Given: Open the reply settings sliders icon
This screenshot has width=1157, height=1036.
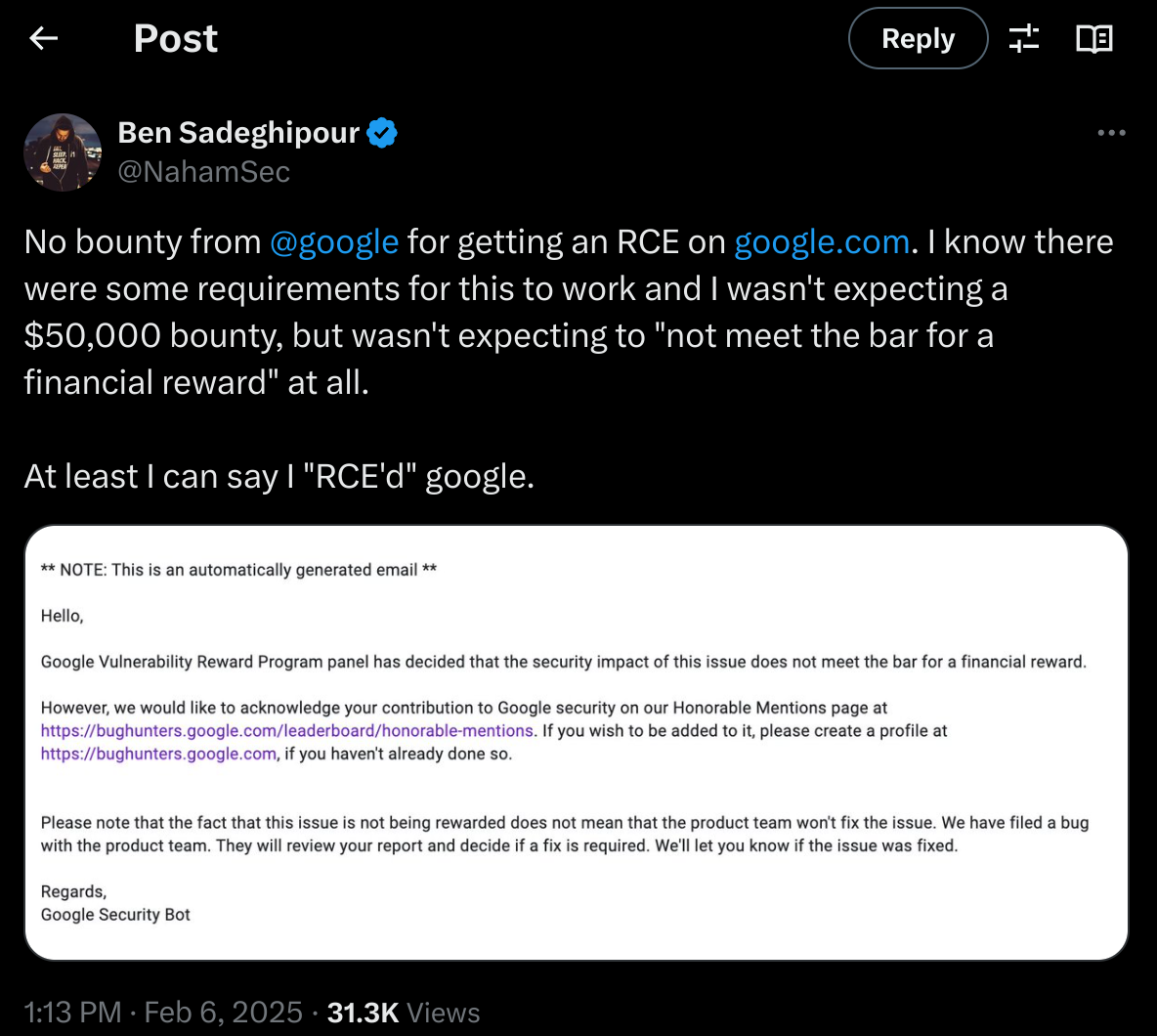Looking at the screenshot, I should (1023, 37).
